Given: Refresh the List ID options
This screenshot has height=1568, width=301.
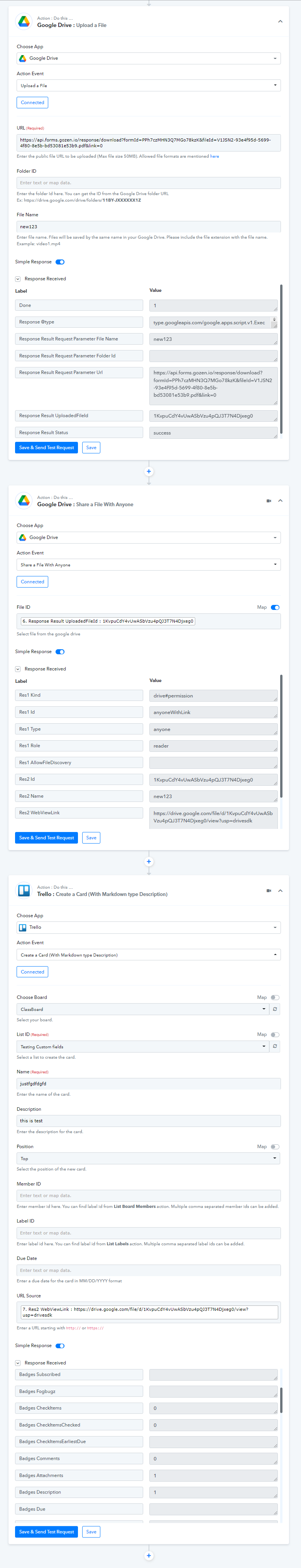Looking at the screenshot, I should 275,1047.
